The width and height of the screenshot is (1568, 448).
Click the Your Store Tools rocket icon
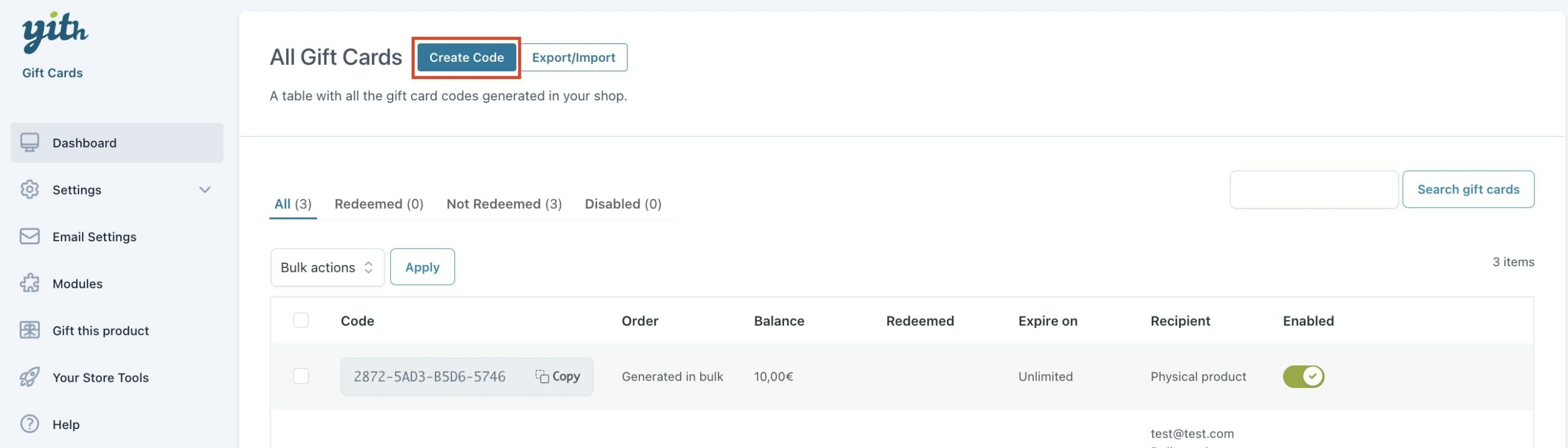[29, 377]
